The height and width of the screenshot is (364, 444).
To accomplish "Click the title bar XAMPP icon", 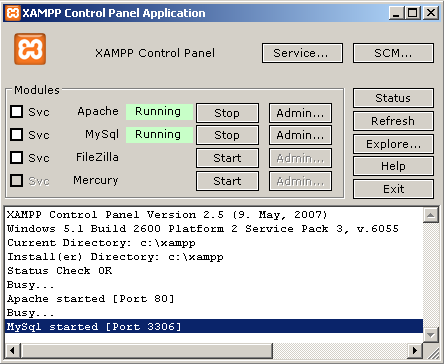I will click(x=13, y=13).
